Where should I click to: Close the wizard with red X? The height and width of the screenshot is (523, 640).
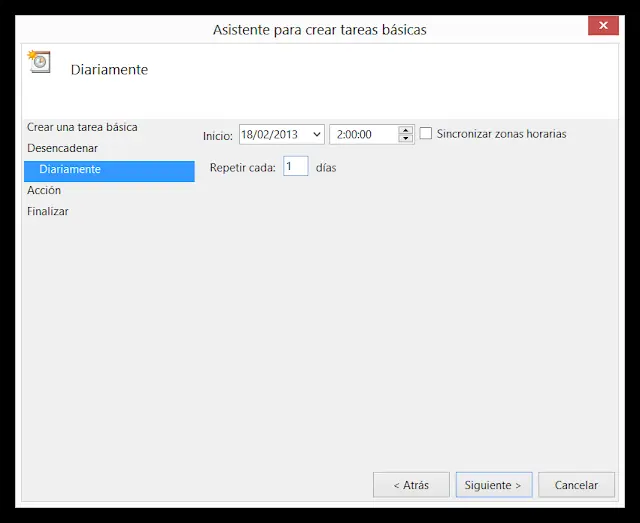click(603, 25)
